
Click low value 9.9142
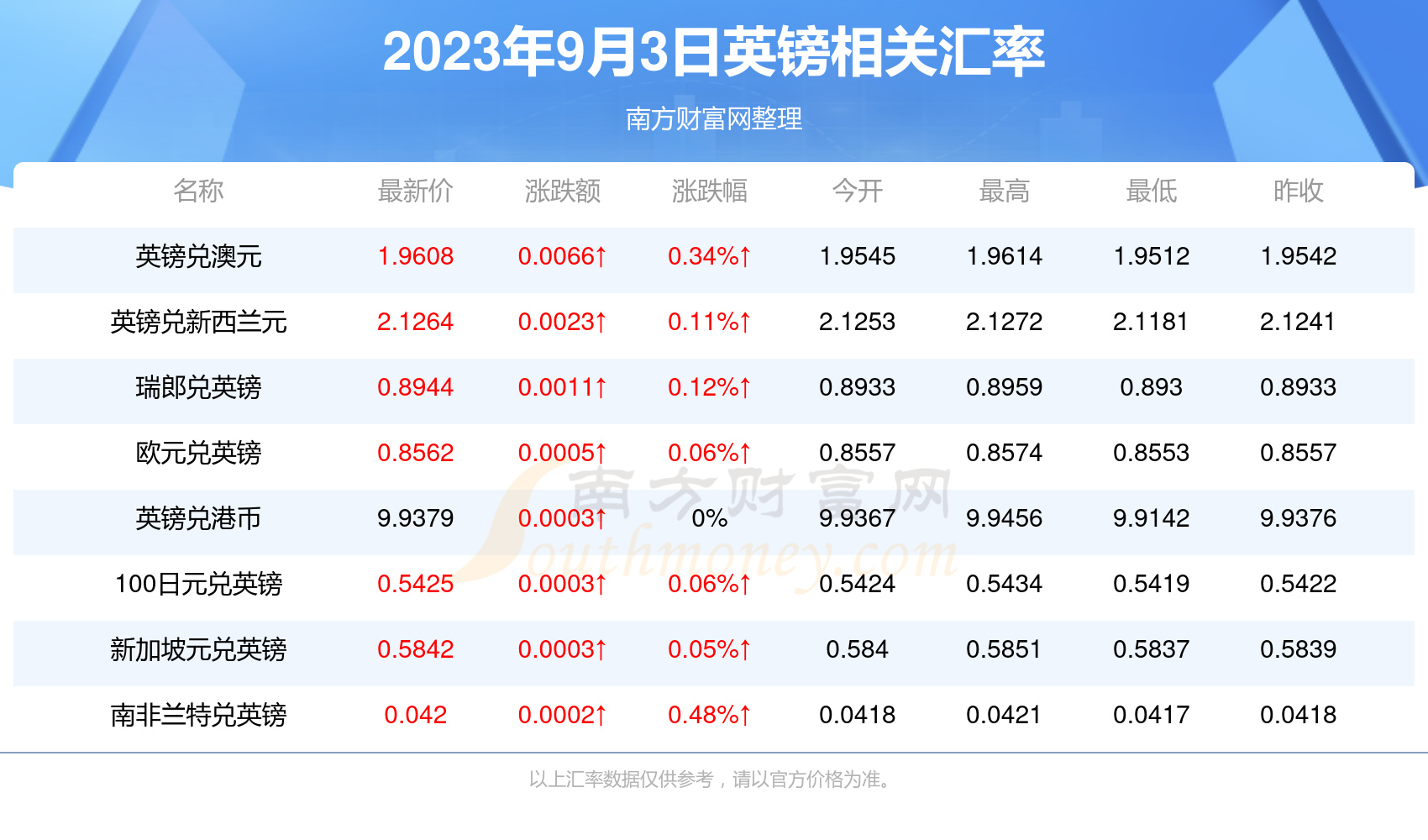(1151, 518)
